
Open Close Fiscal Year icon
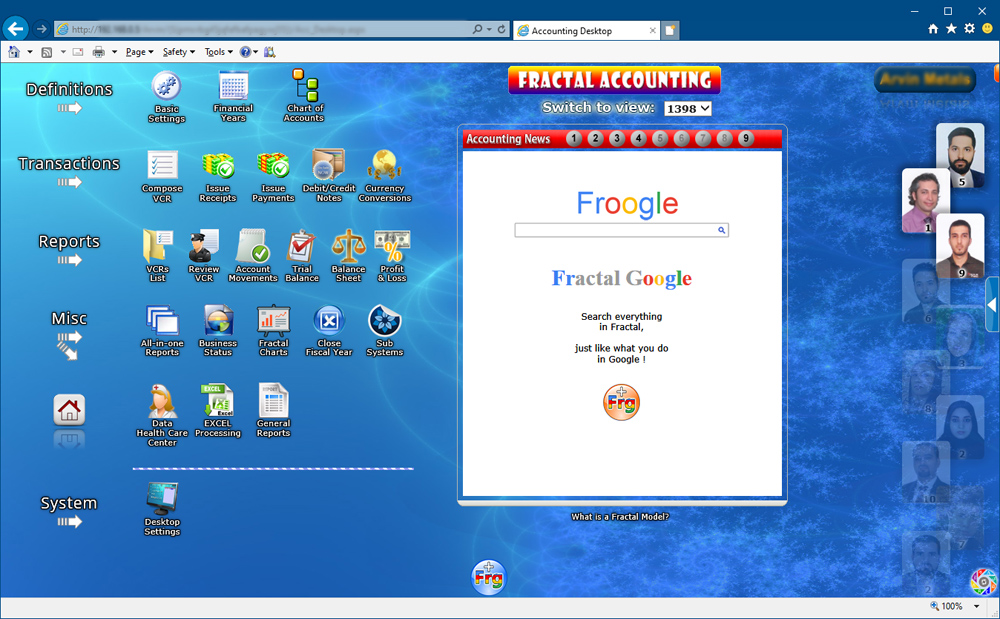(x=328, y=321)
